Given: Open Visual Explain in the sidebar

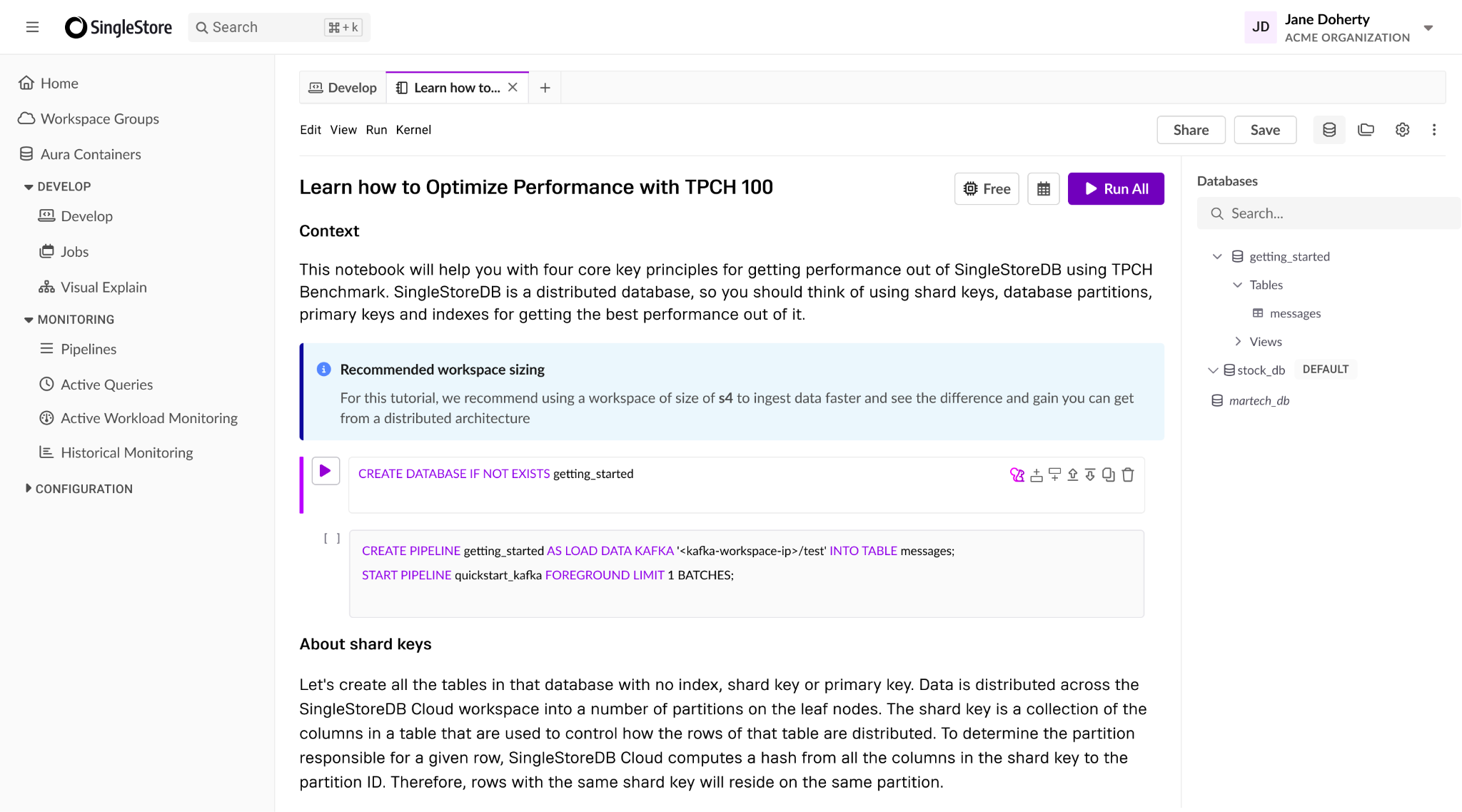Looking at the screenshot, I should pos(93,288).
